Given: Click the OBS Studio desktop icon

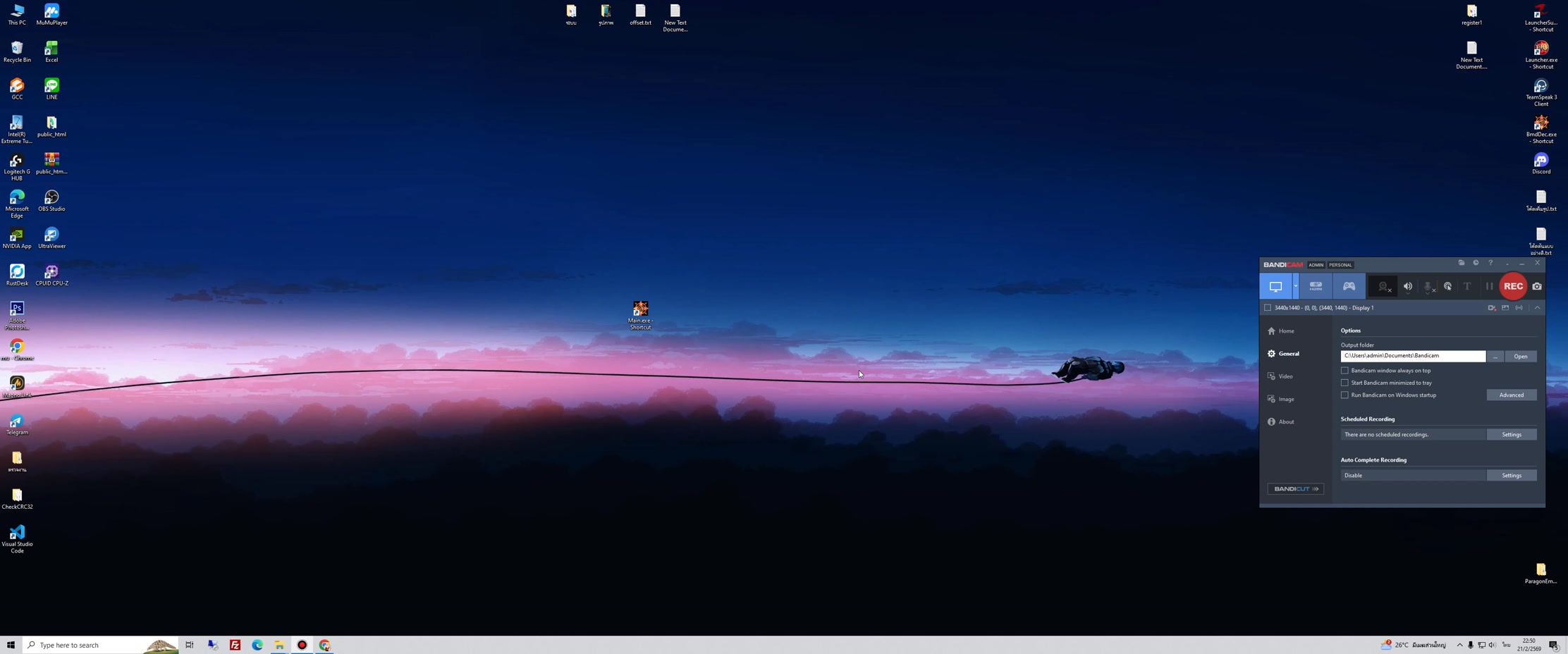Looking at the screenshot, I should tap(51, 201).
